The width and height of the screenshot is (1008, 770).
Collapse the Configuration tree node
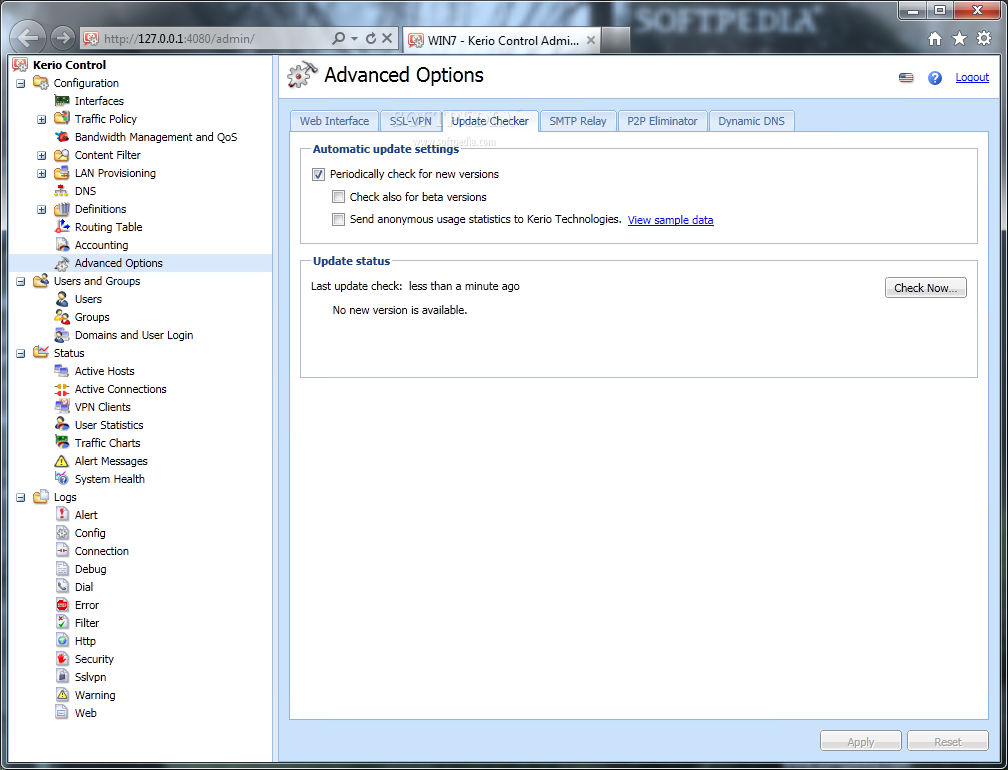click(x=21, y=84)
